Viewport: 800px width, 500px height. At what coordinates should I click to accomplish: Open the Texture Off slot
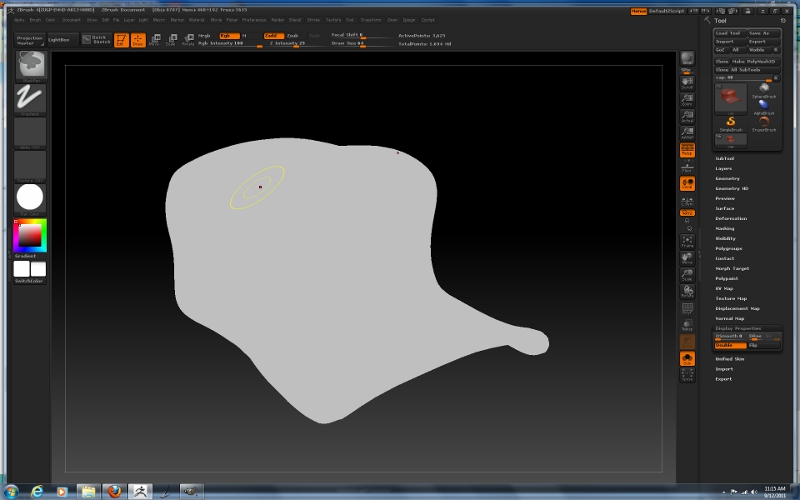(31, 166)
